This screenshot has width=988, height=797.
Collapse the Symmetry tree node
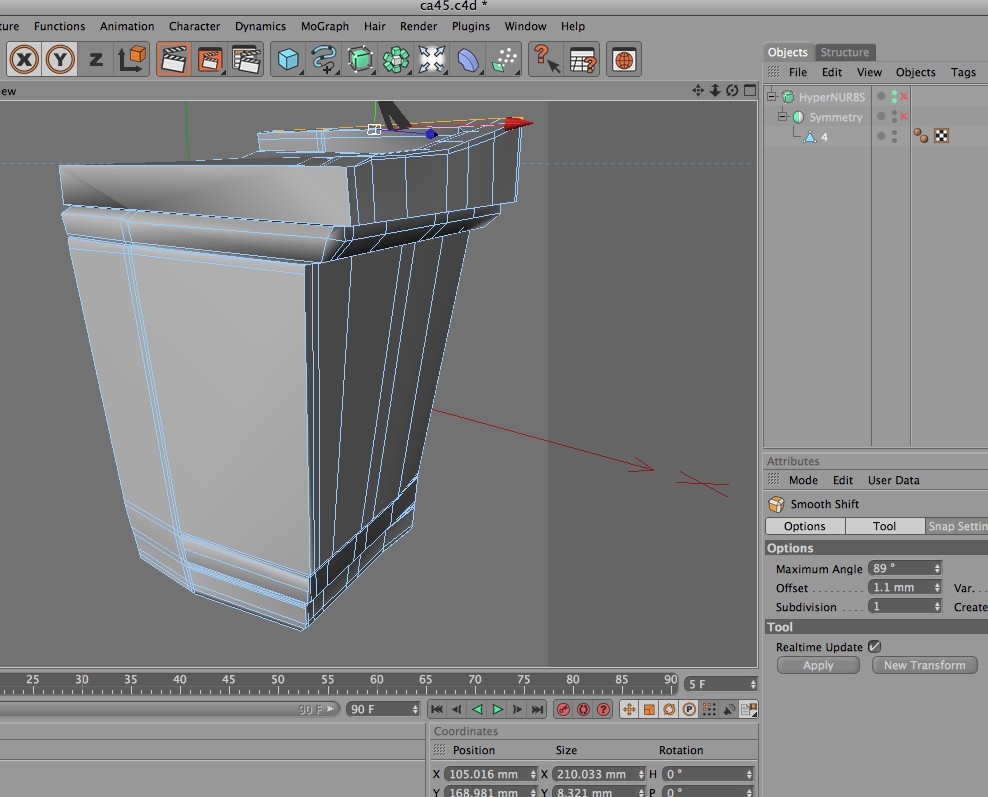tap(784, 117)
